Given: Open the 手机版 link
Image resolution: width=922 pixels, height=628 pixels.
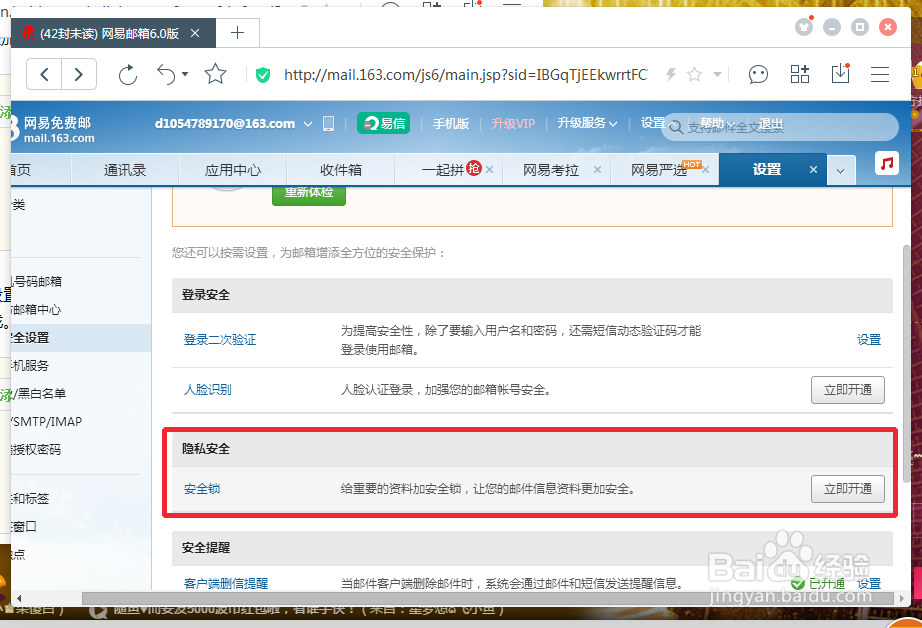Looking at the screenshot, I should tap(451, 123).
